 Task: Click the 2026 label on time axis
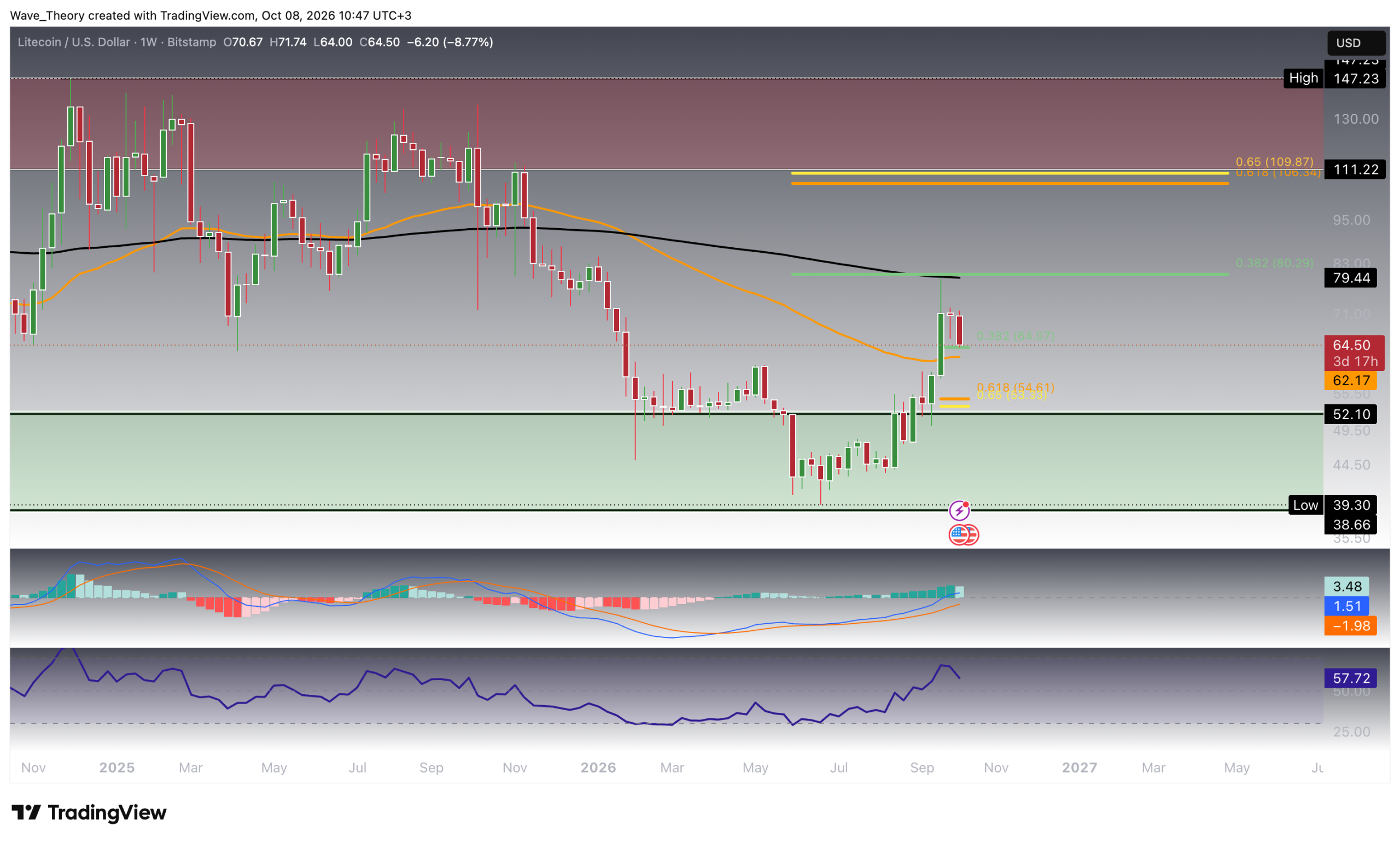click(598, 767)
